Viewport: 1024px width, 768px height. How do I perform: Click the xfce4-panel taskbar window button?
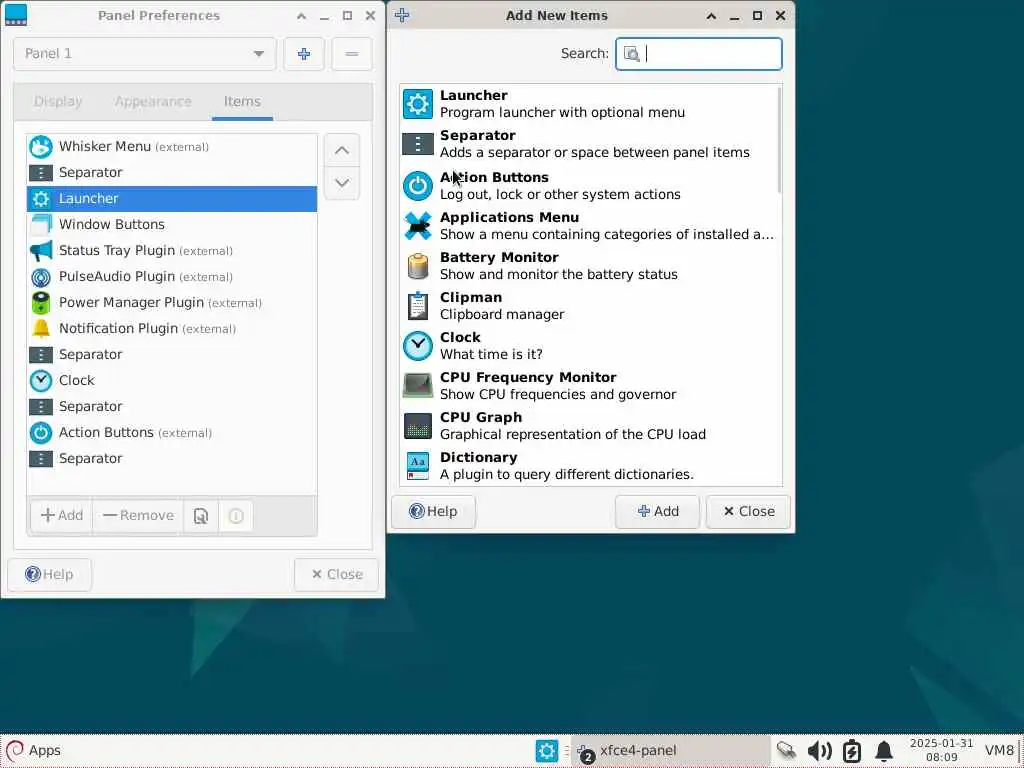click(x=671, y=751)
